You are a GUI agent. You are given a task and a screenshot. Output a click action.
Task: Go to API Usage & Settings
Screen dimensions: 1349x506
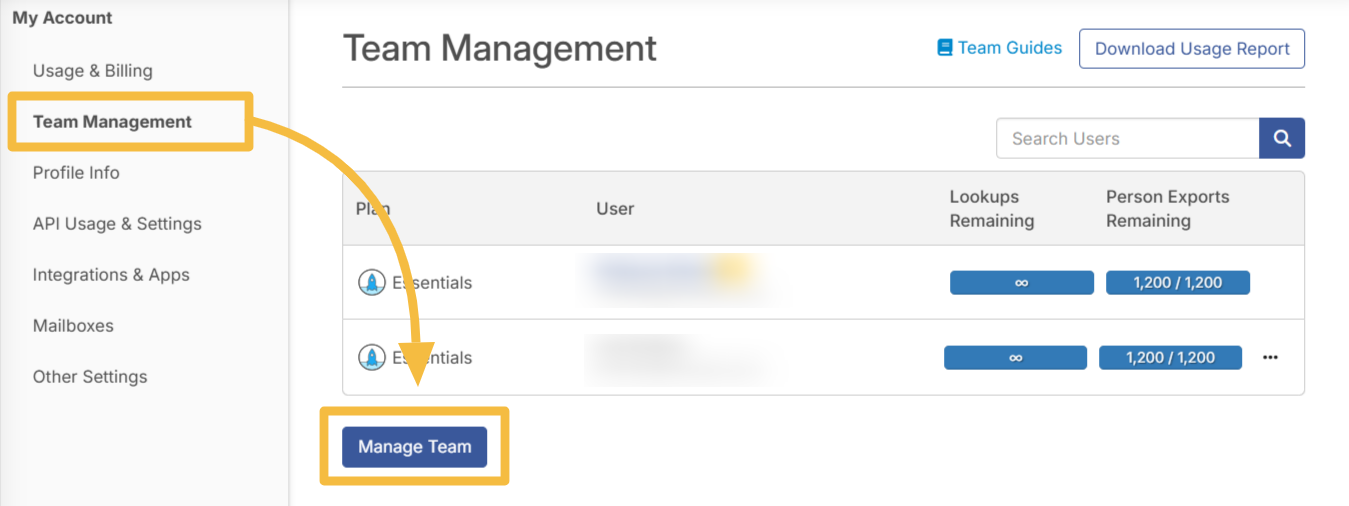click(x=117, y=224)
